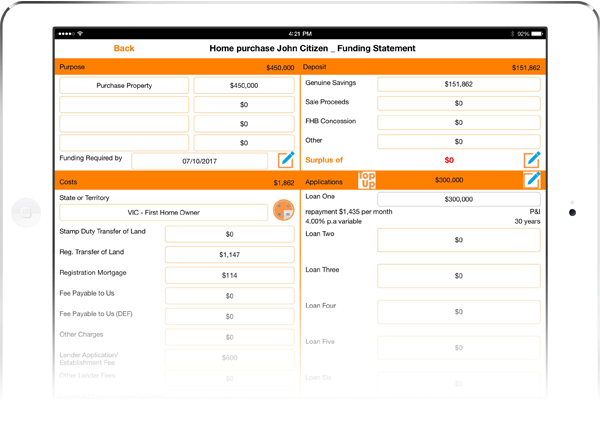Select the Funding Required by date field
The image size is (600, 424).
pos(199,161)
